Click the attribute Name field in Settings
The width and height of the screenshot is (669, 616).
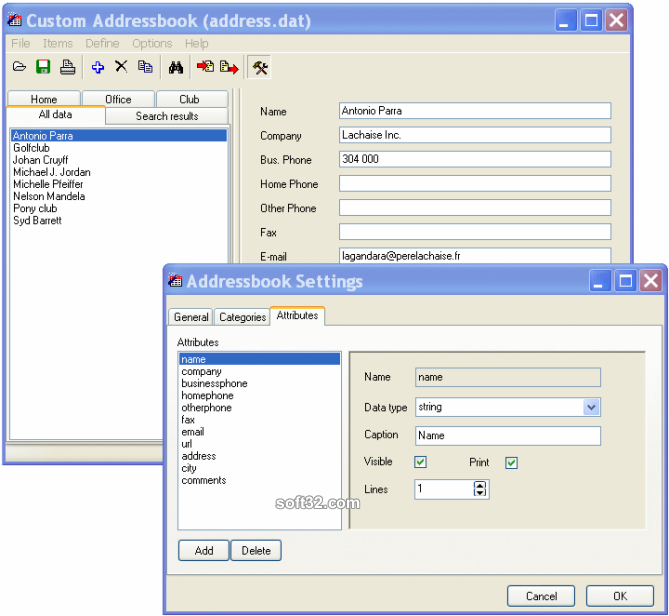[x=508, y=377]
